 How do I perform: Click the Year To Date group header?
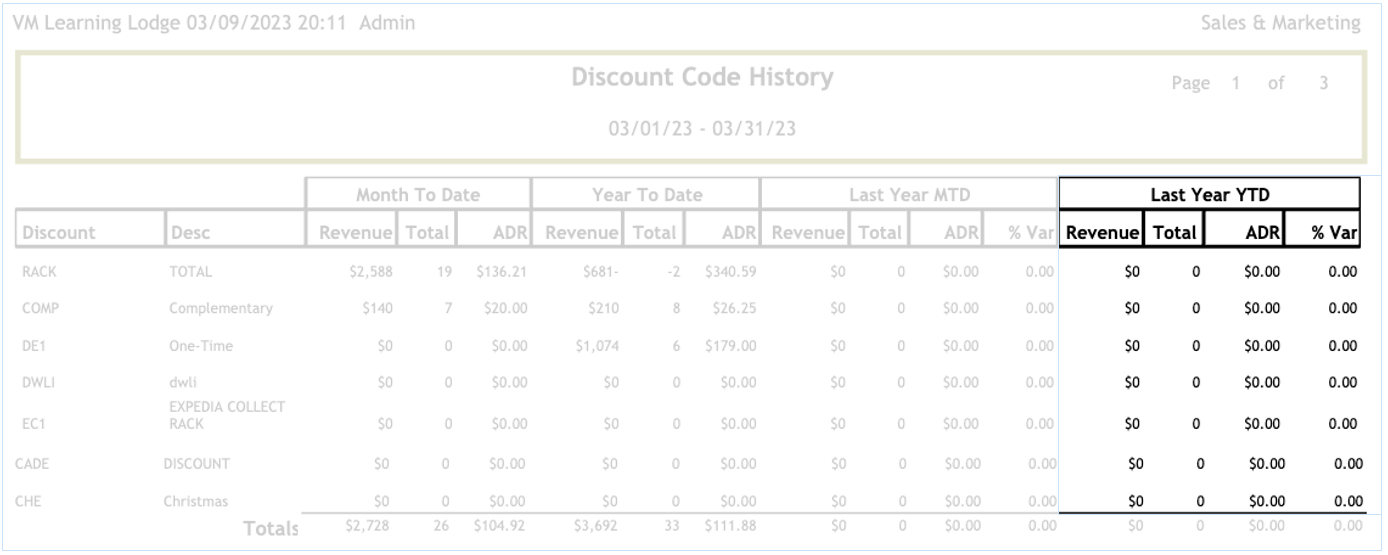click(x=645, y=196)
